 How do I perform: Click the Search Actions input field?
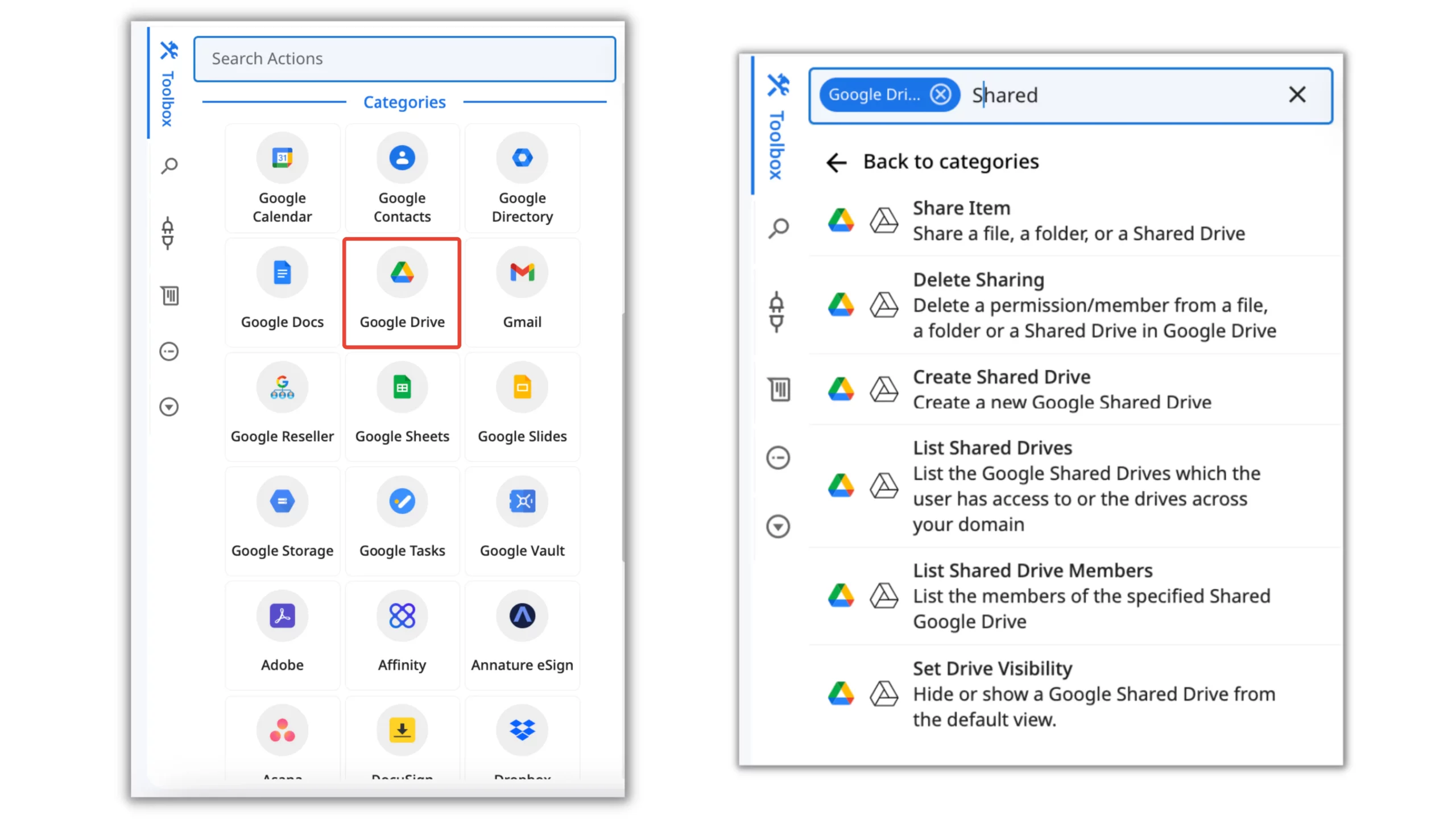(x=404, y=59)
